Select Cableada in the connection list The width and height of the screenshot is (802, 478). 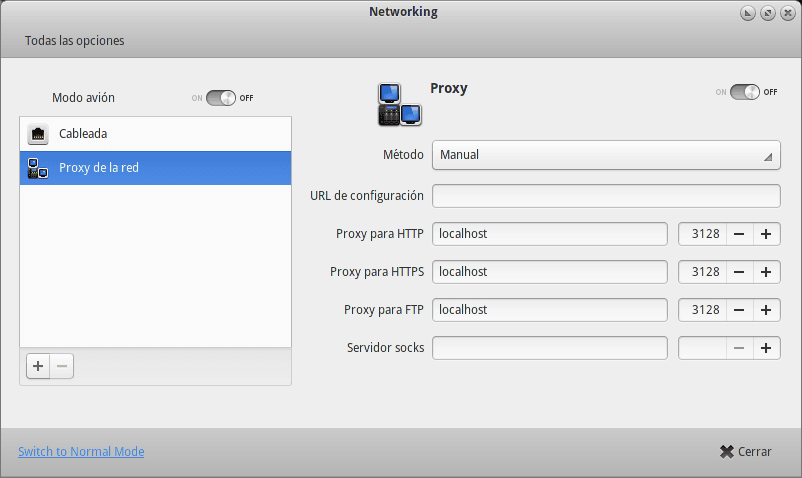click(x=155, y=134)
